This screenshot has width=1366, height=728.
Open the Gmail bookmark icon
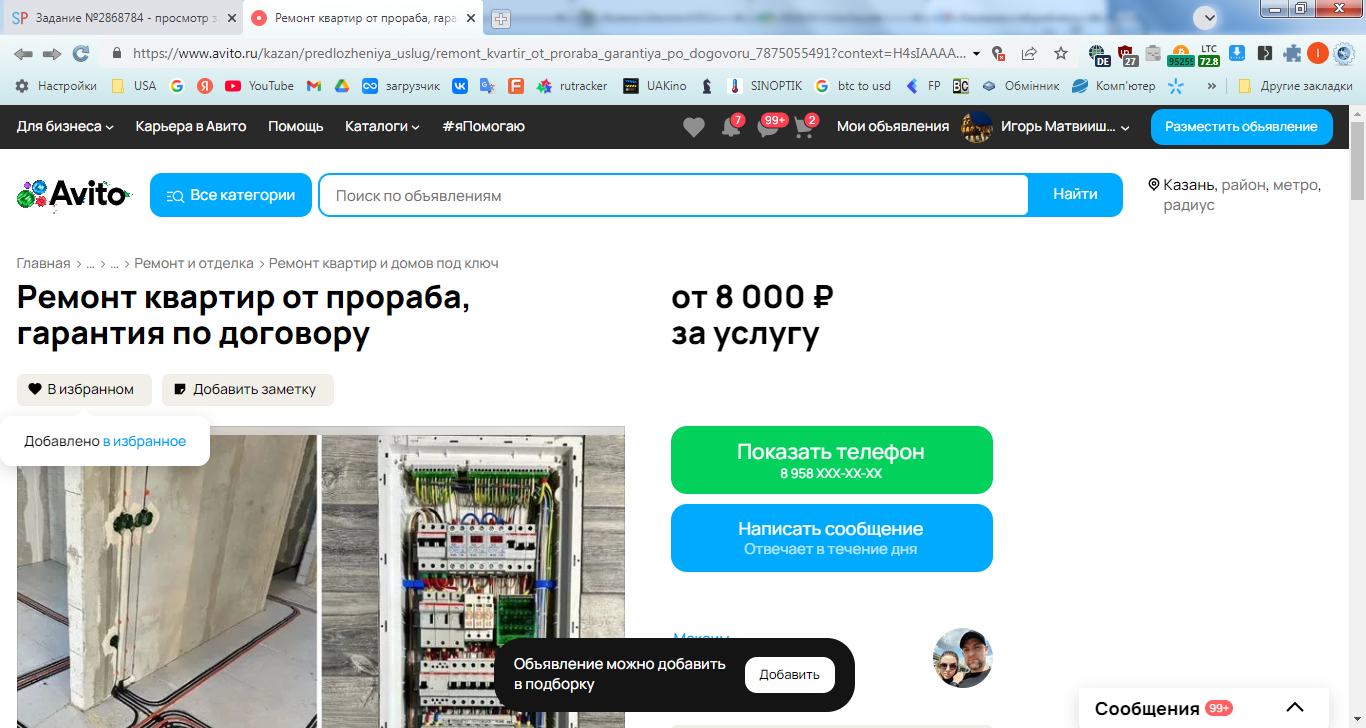pyautogui.click(x=314, y=86)
